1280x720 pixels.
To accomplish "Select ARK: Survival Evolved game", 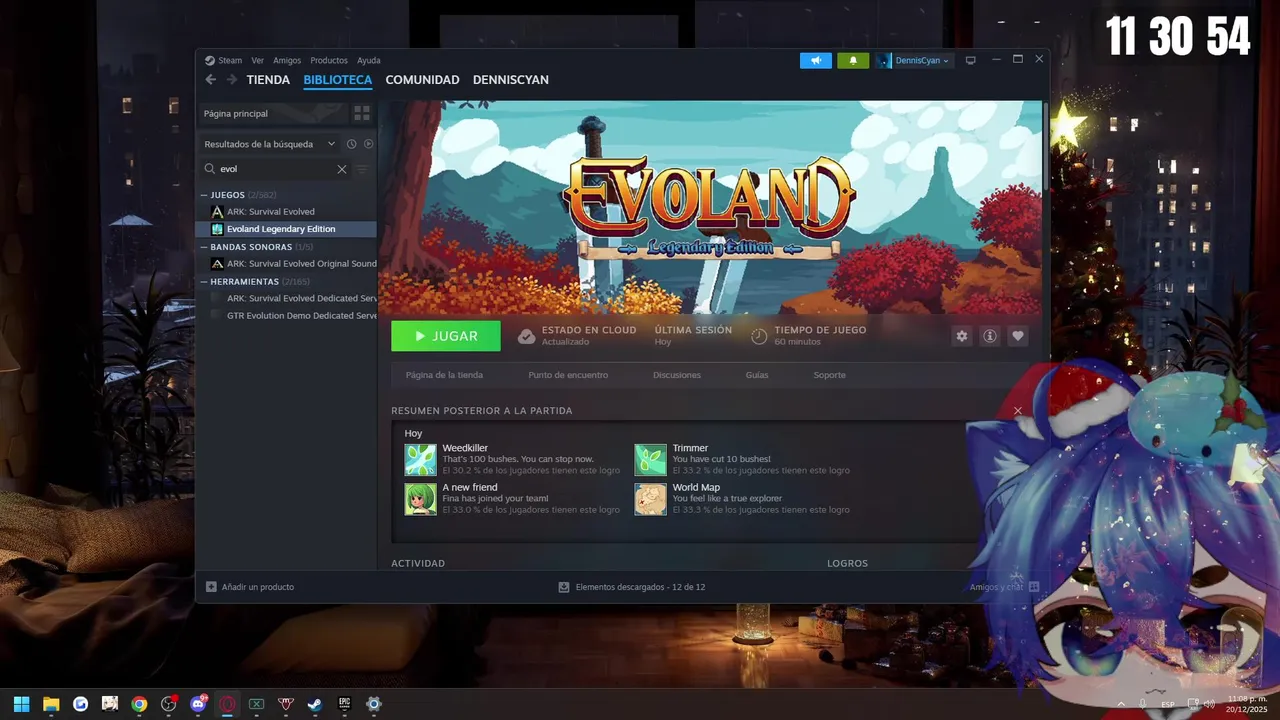I will [286, 212].
